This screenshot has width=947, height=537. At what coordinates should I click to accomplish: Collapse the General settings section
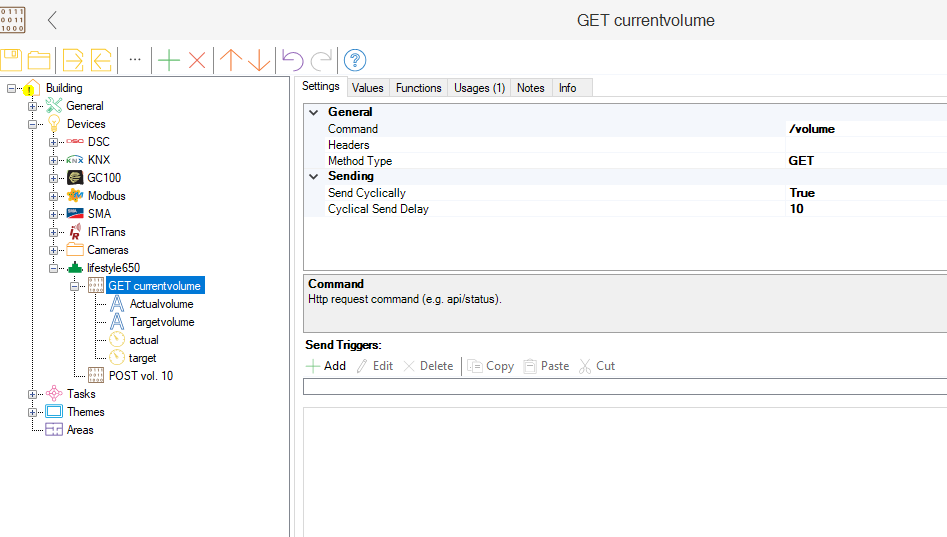click(x=313, y=113)
